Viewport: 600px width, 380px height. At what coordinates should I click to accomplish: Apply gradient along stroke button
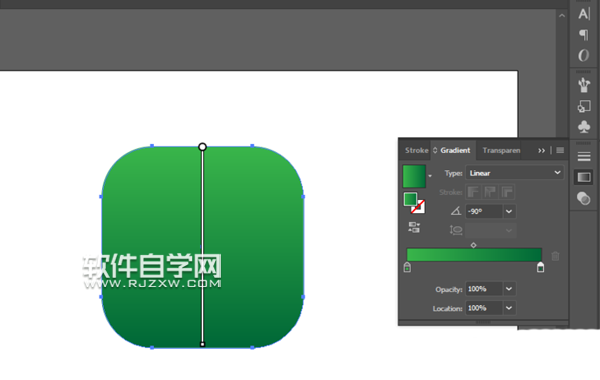point(490,192)
